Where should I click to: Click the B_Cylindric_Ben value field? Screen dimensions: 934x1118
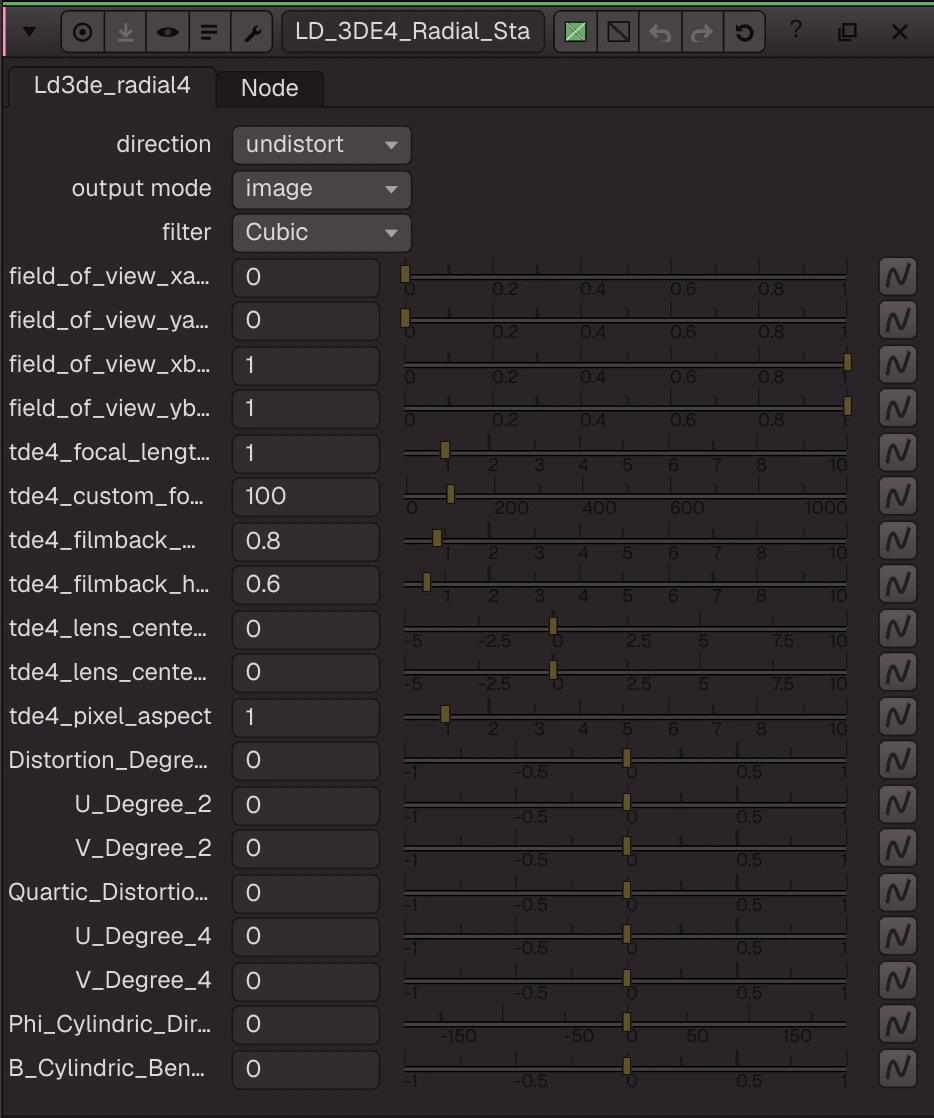pos(306,1068)
